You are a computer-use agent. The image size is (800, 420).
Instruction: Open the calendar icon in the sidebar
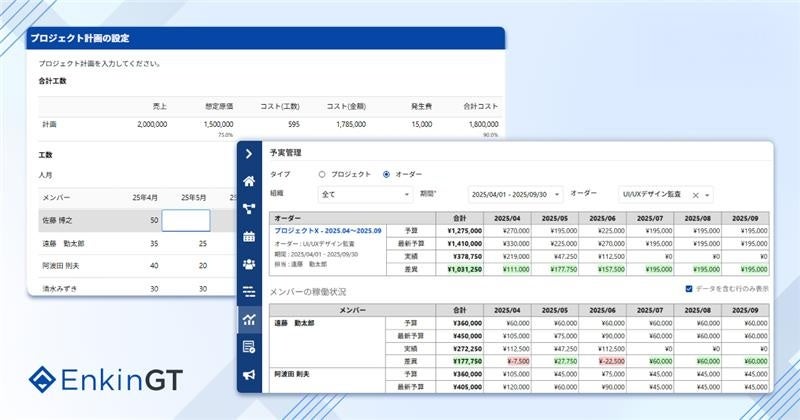tap(249, 236)
